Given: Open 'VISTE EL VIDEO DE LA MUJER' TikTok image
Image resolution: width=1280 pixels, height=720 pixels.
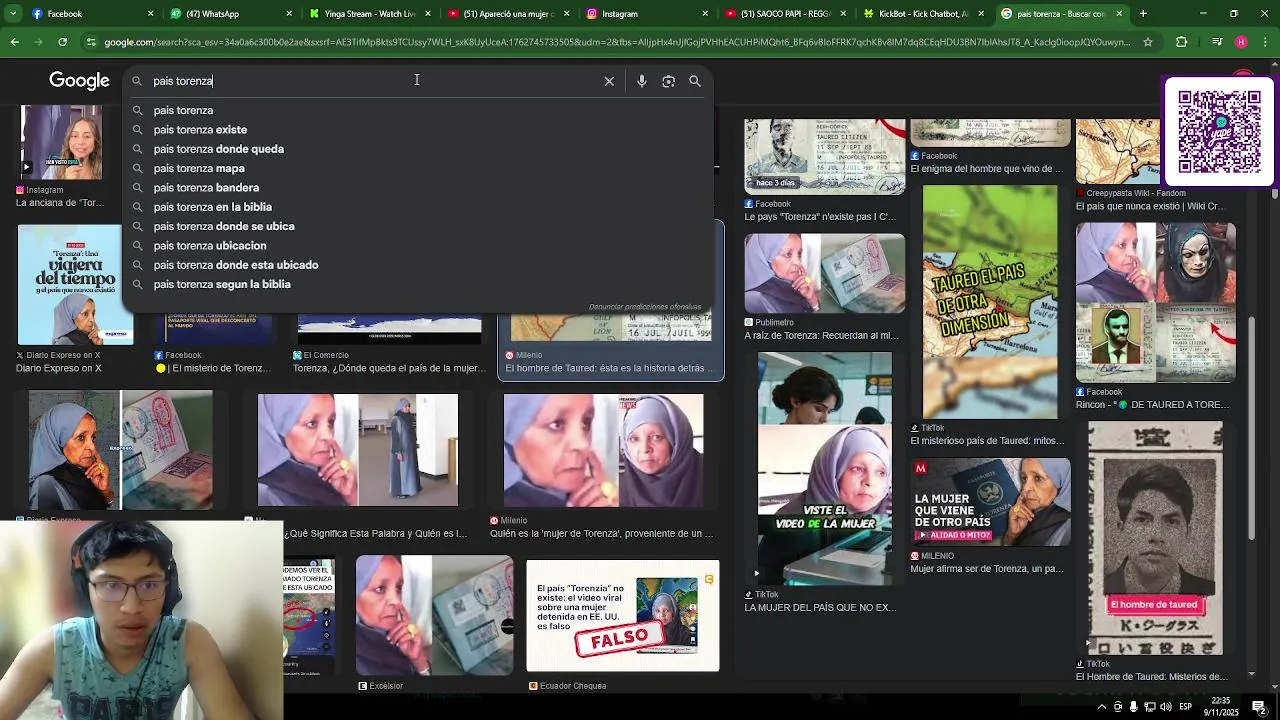Looking at the screenshot, I should click(824, 468).
